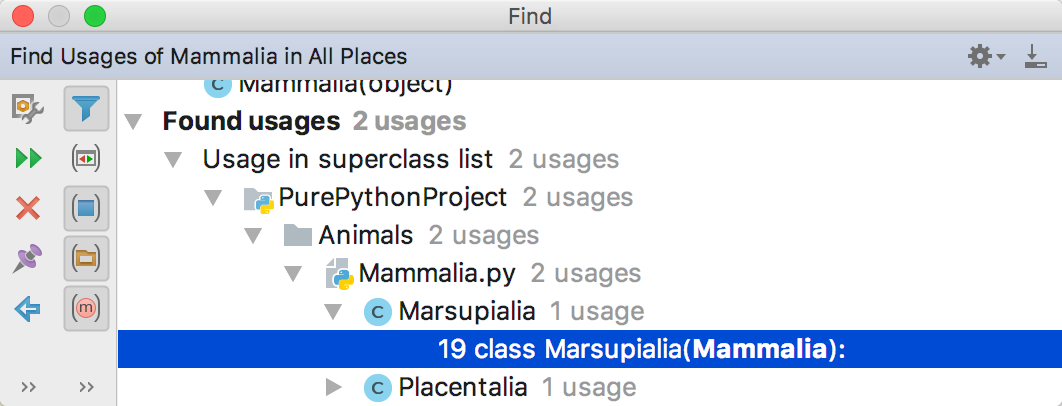1062x406 pixels.
Task: Select line 19 class Marsupialia(Mammalia) usage
Action: [x=642, y=349]
